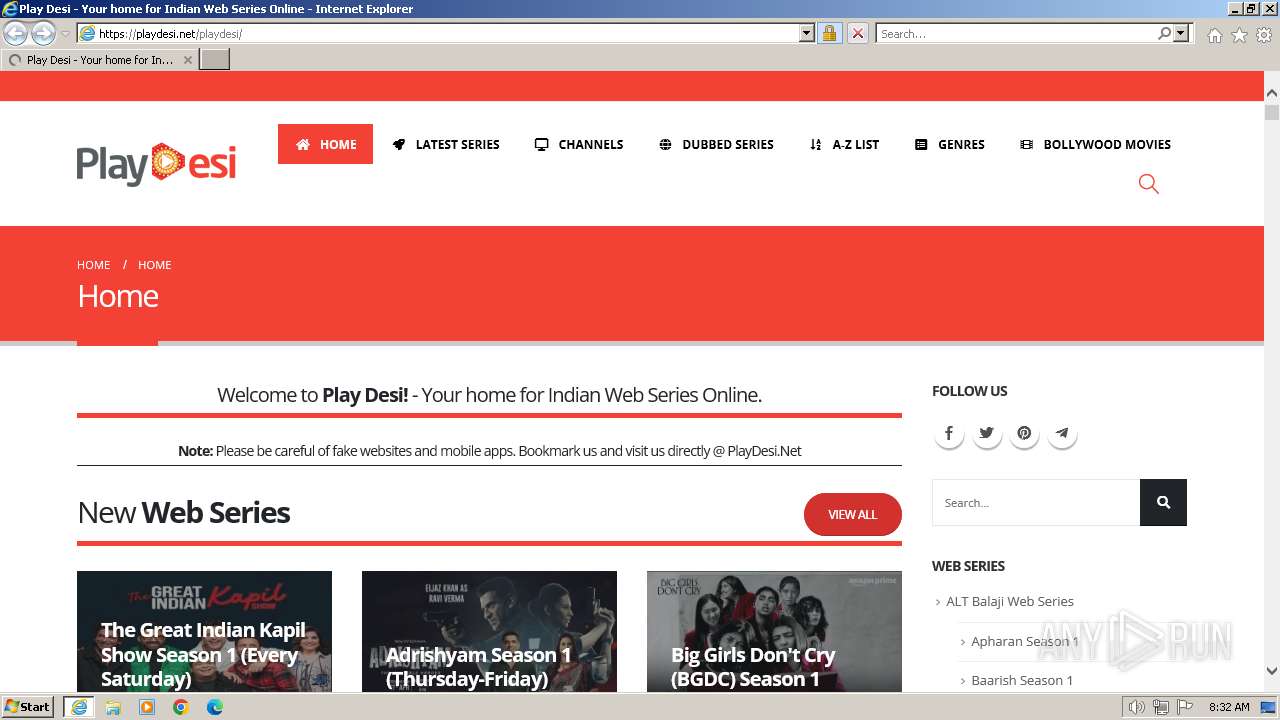1280x720 pixels.
Task: Click the 8:32 AM system clock
Action: click(x=1229, y=707)
